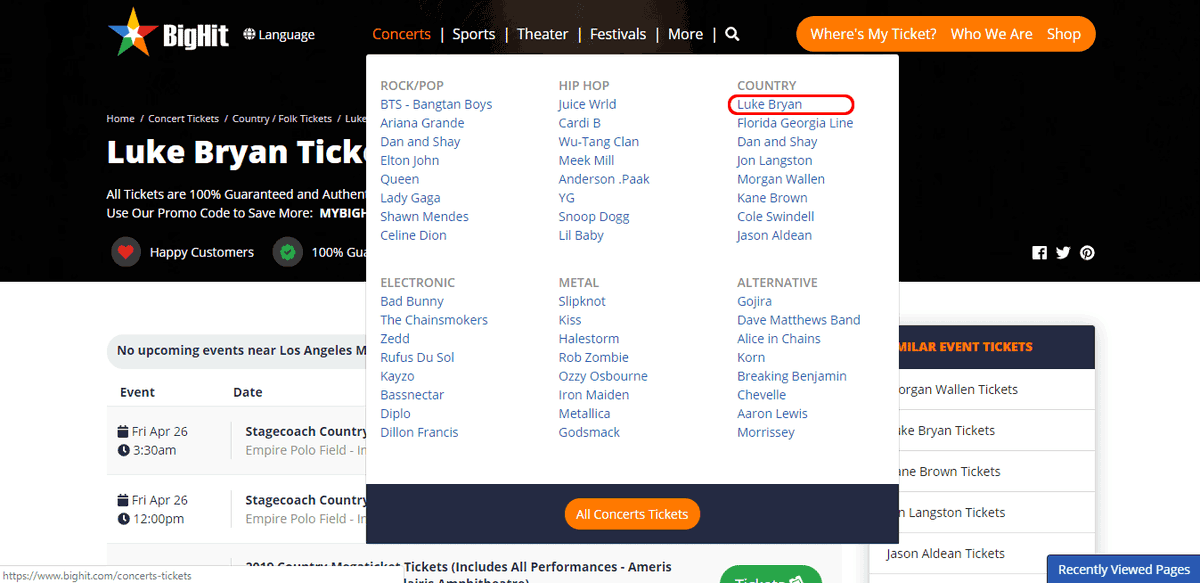Select Celine Dion

(x=413, y=235)
